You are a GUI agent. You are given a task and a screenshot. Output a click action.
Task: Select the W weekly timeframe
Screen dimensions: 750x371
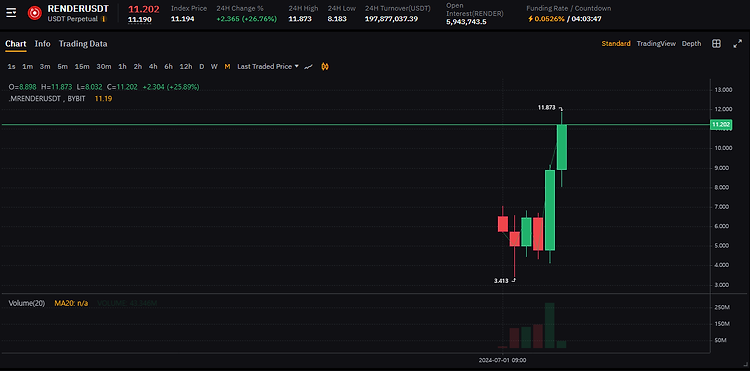coord(214,66)
